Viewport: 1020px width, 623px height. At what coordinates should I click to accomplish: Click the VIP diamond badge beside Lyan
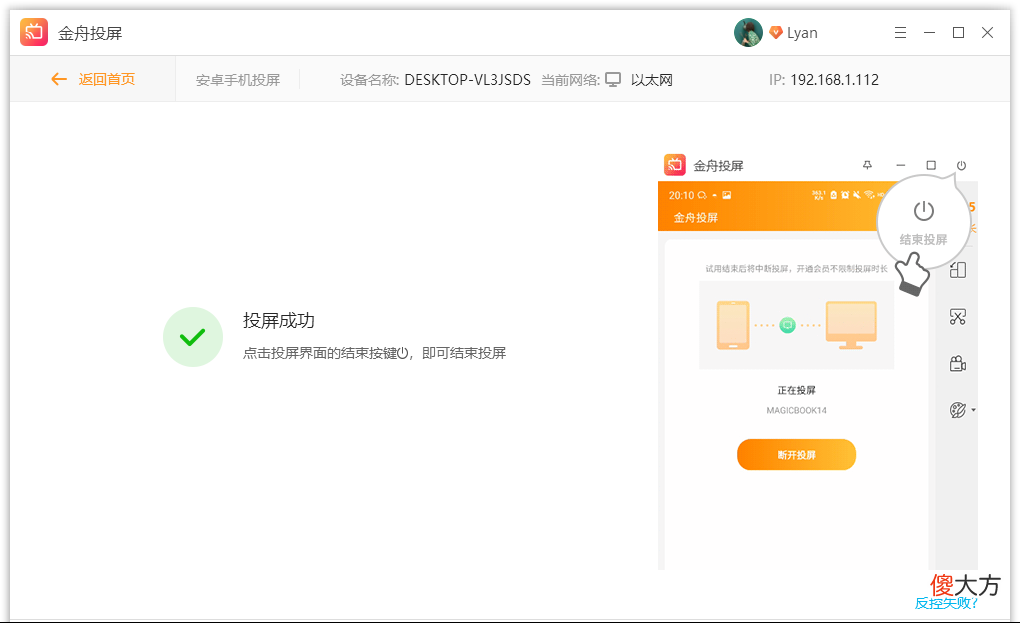[x=775, y=33]
